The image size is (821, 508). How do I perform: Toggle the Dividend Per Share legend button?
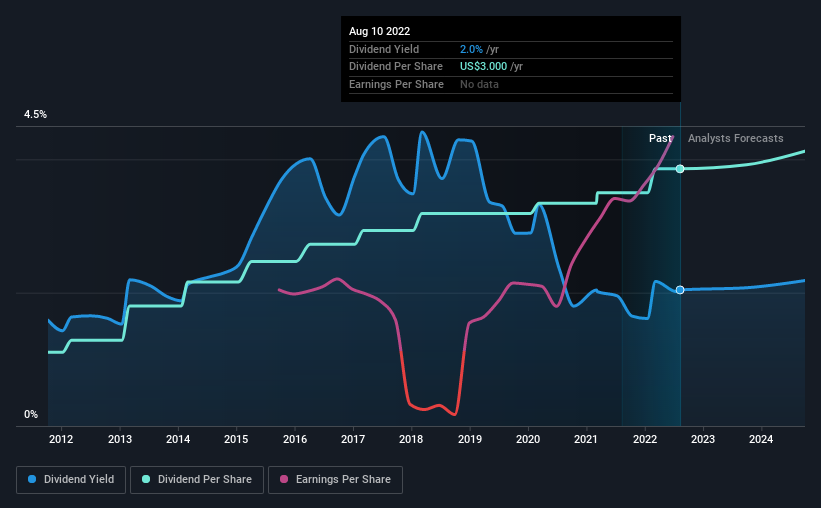(x=197, y=480)
